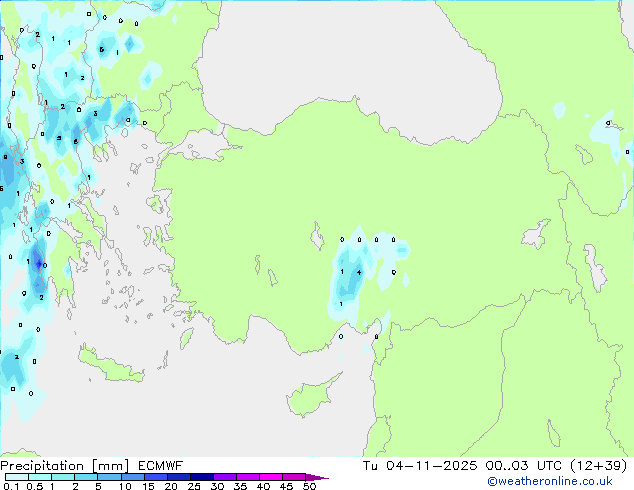The height and width of the screenshot is (490, 634).
Task: Click the 'Tu 04-11-2025' forecast date text
Action: click(420, 466)
